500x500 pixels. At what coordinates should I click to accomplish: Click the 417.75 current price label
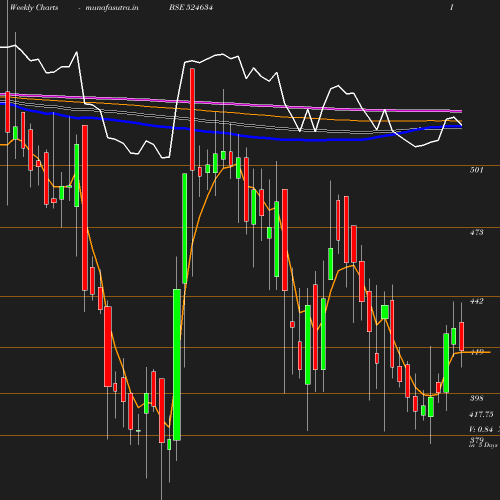click(481, 414)
